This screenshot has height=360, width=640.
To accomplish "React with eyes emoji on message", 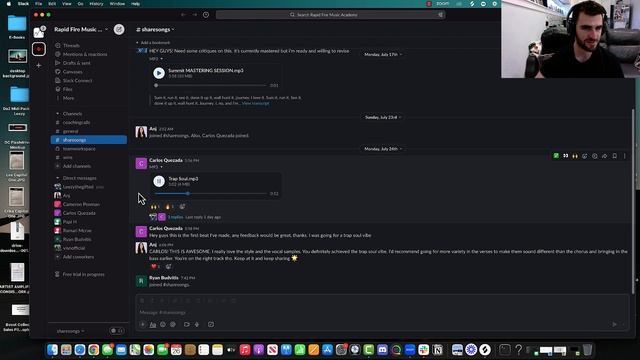I will (566, 156).
